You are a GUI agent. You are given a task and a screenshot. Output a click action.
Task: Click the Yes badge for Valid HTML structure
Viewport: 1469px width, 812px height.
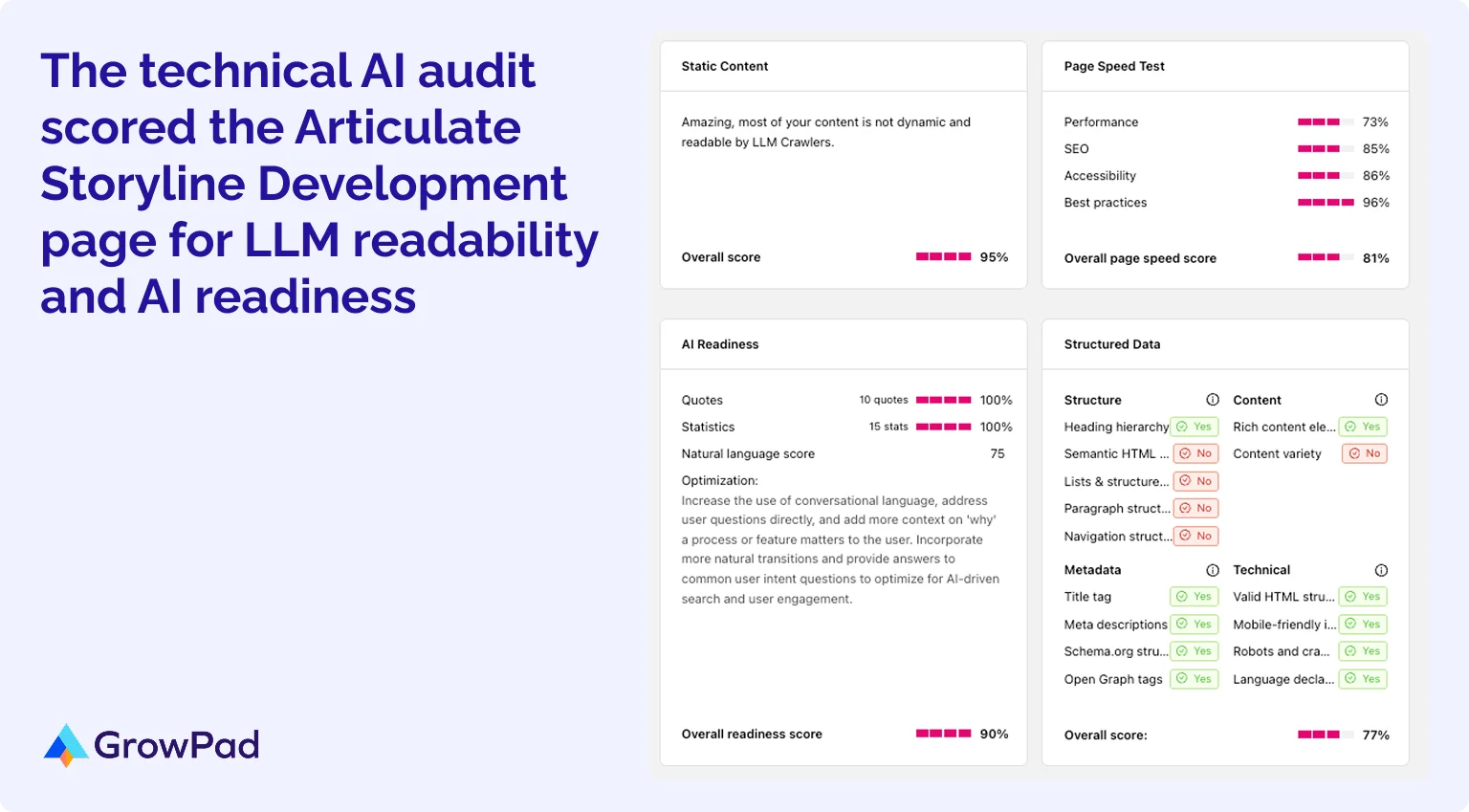coord(1363,597)
